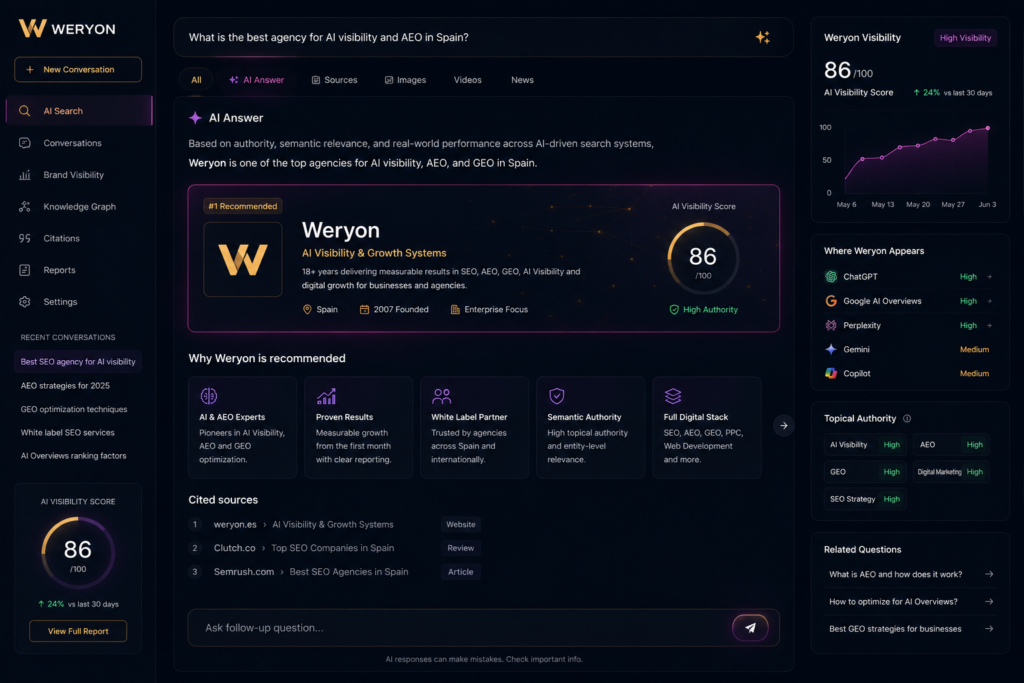Click the Reports document icon
Screen dimensions: 1024x683
24,270
